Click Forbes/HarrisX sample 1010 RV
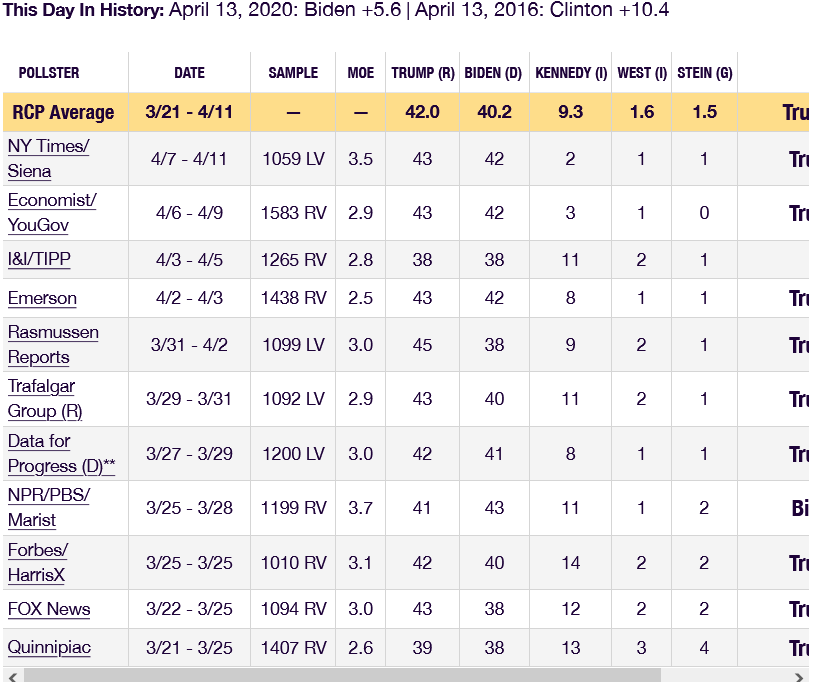The height and width of the screenshot is (682, 833). point(293,562)
